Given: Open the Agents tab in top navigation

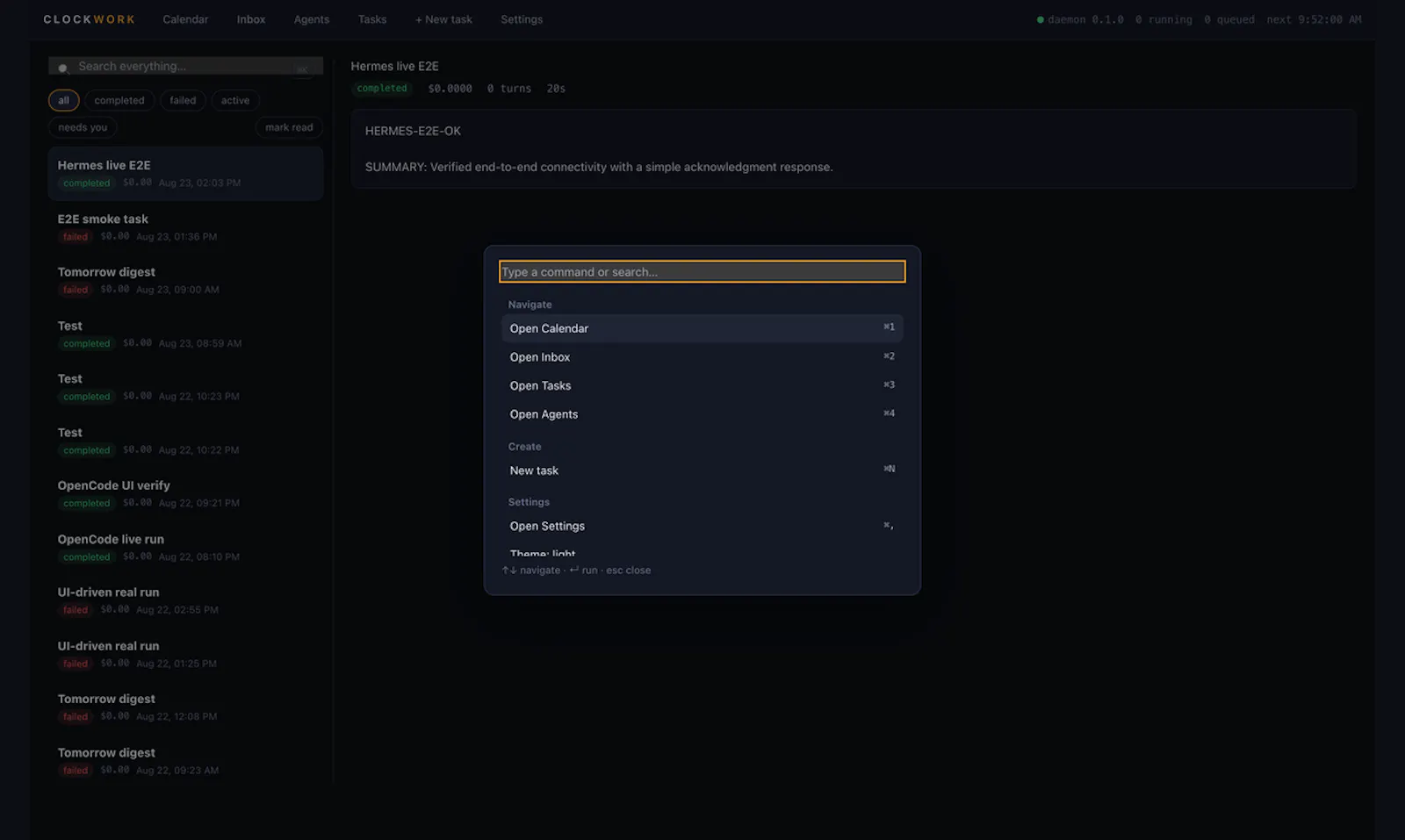Looking at the screenshot, I should click(x=312, y=19).
